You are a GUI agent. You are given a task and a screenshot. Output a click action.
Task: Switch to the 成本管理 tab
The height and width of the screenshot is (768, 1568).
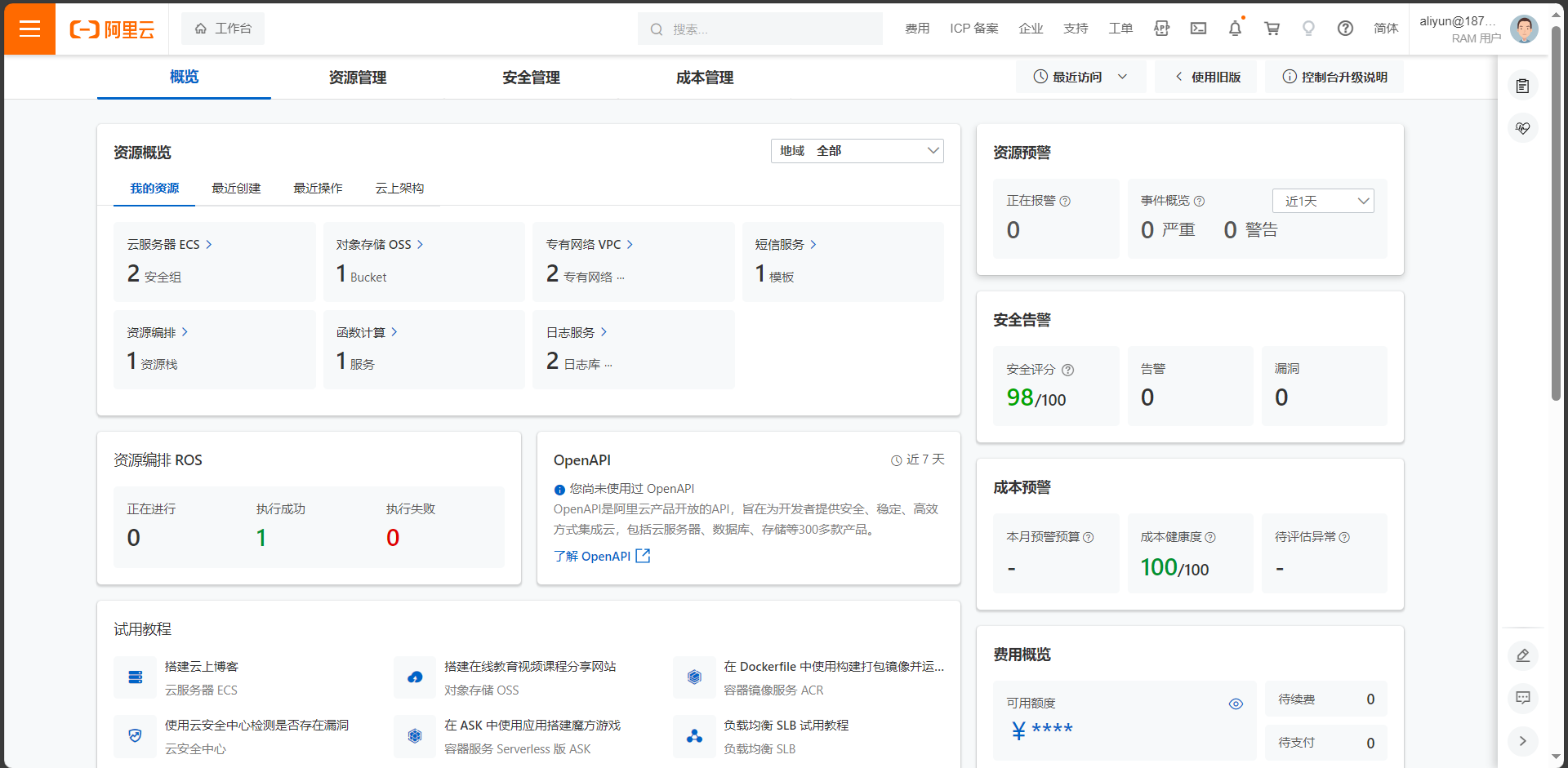[x=705, y=78]
